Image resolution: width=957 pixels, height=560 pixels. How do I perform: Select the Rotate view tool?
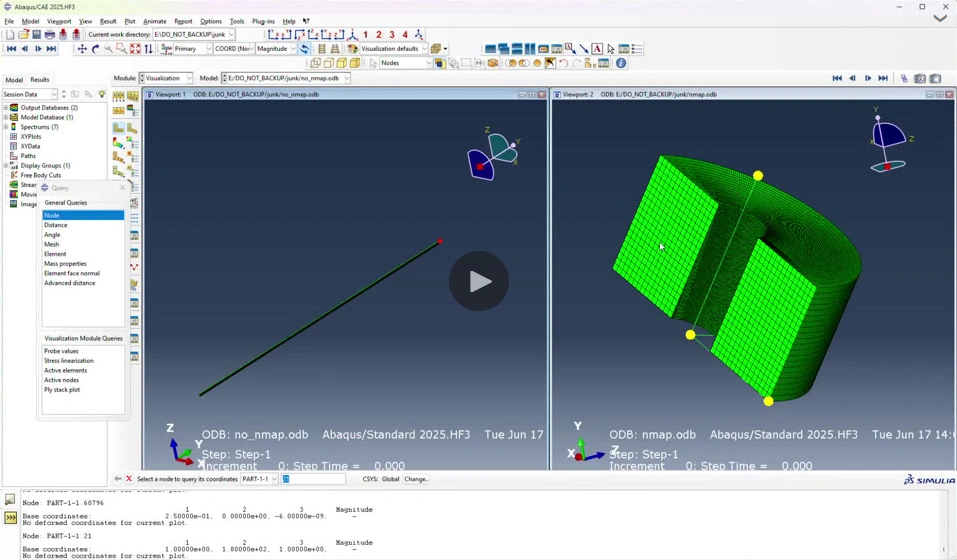(x=95, y=49)
